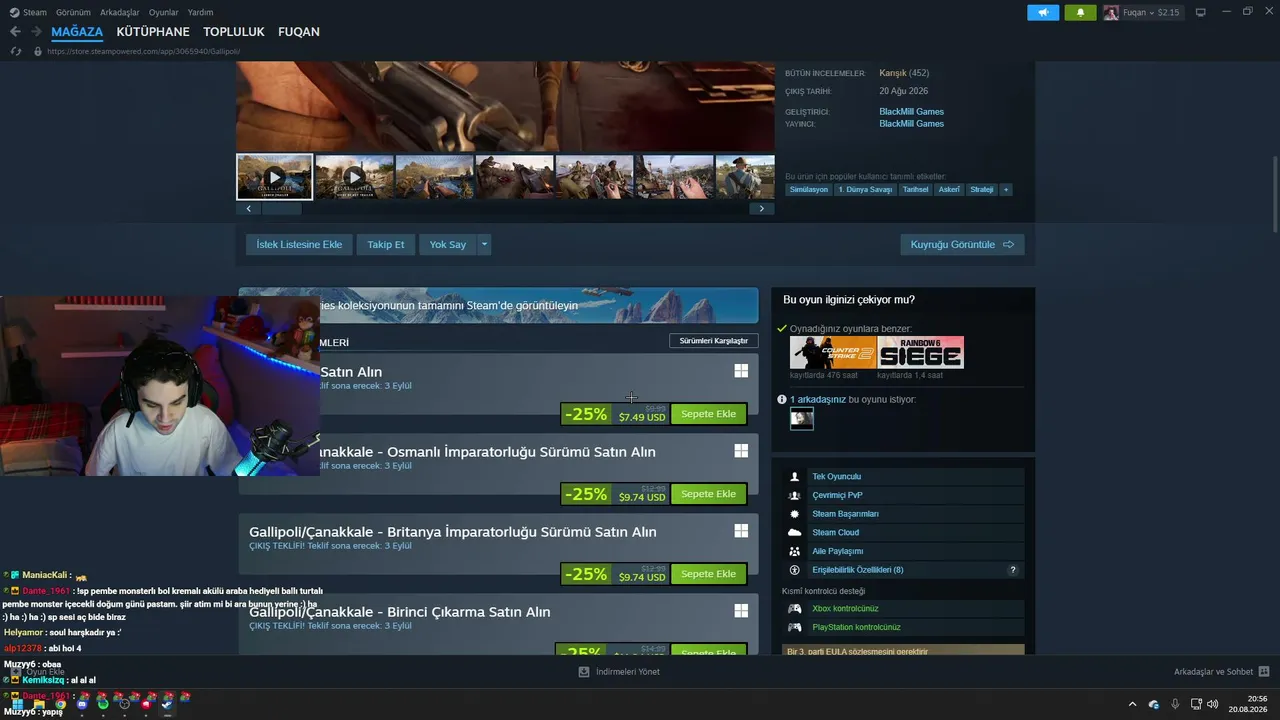Click the Çevrimiçi PvP feature link

click(837, 495)
